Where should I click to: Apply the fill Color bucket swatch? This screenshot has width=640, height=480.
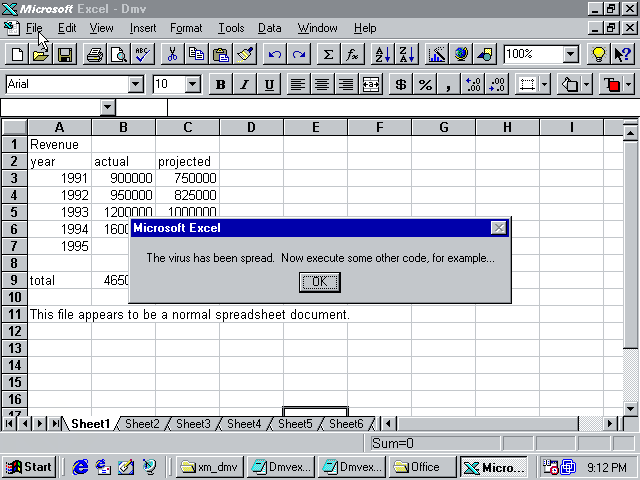[570, 84]
